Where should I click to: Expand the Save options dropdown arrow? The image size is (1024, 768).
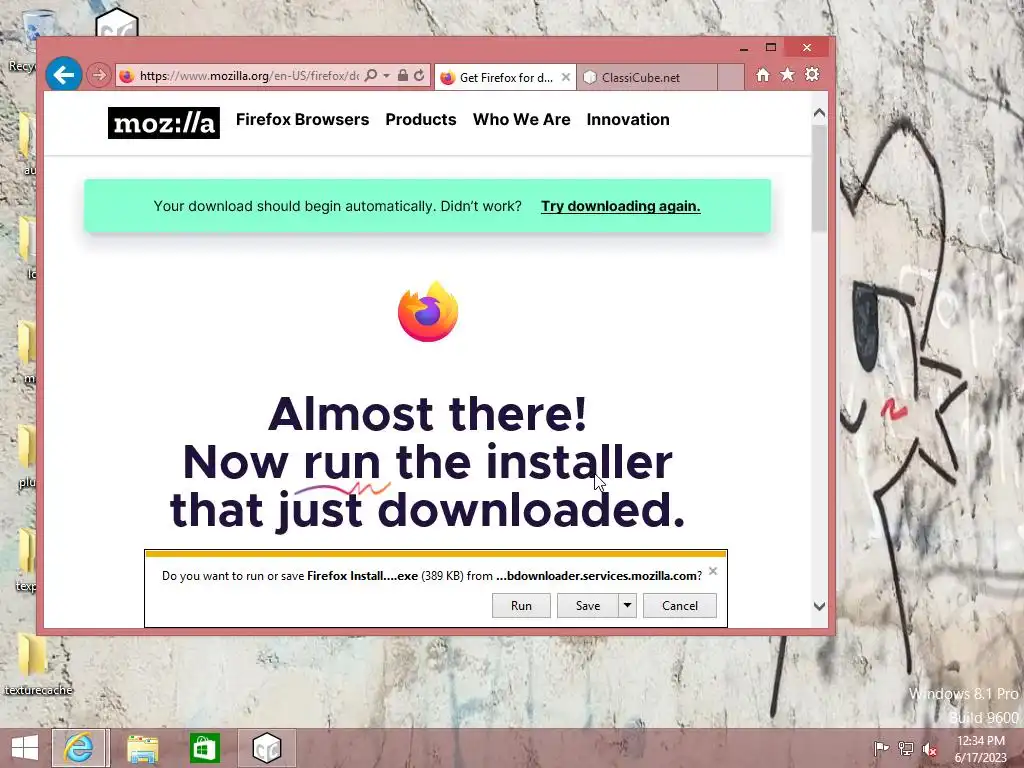click(x=627, y=605)
